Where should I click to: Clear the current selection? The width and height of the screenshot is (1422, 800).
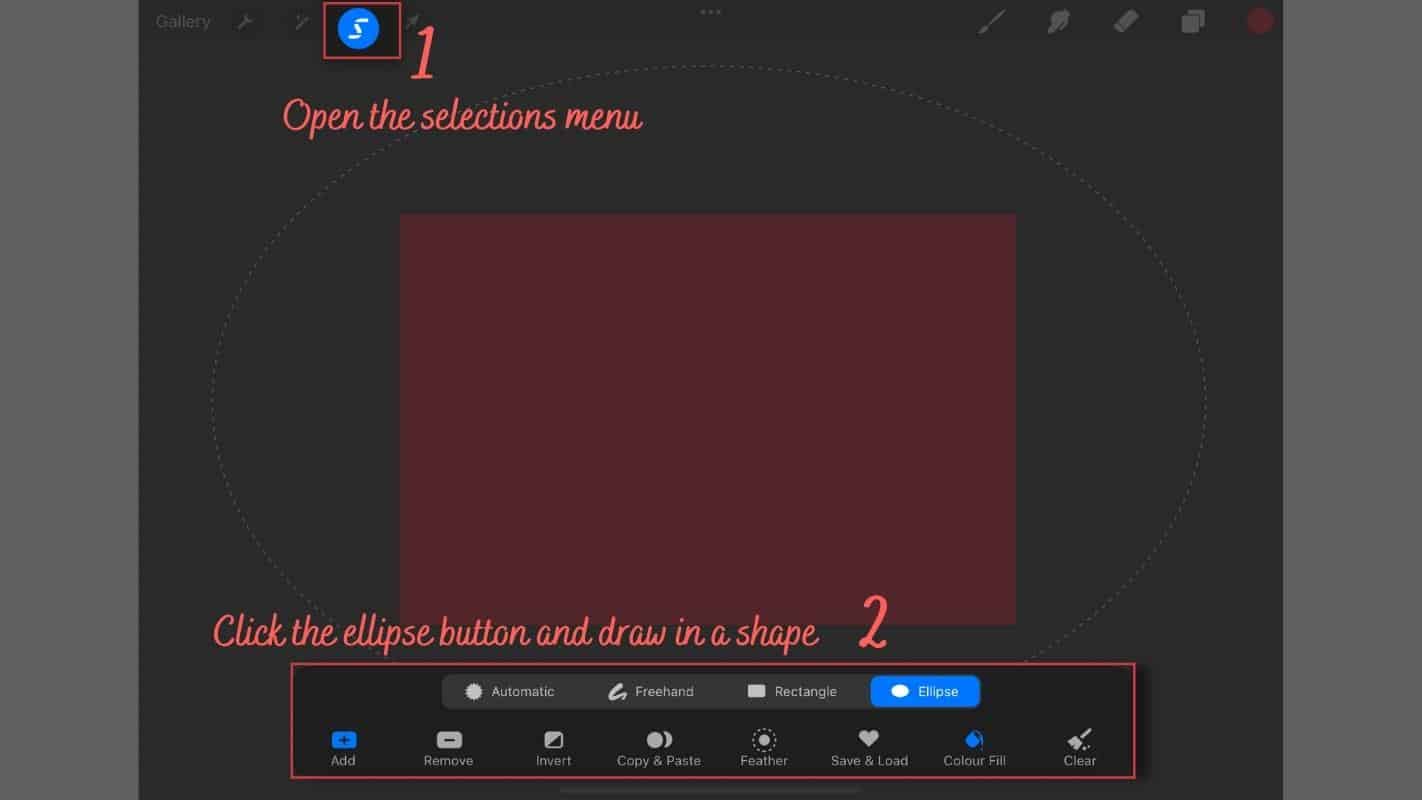click(x=1080, y=749)
